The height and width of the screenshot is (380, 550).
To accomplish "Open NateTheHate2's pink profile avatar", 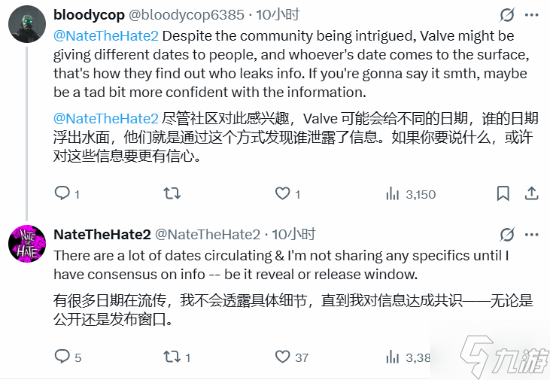I will tap(27, 244).
